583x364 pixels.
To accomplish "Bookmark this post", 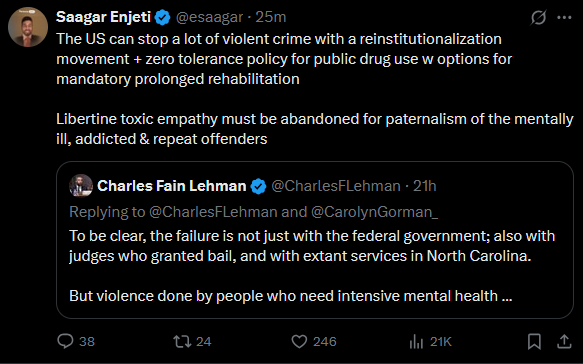I will [x=534, y=341].
